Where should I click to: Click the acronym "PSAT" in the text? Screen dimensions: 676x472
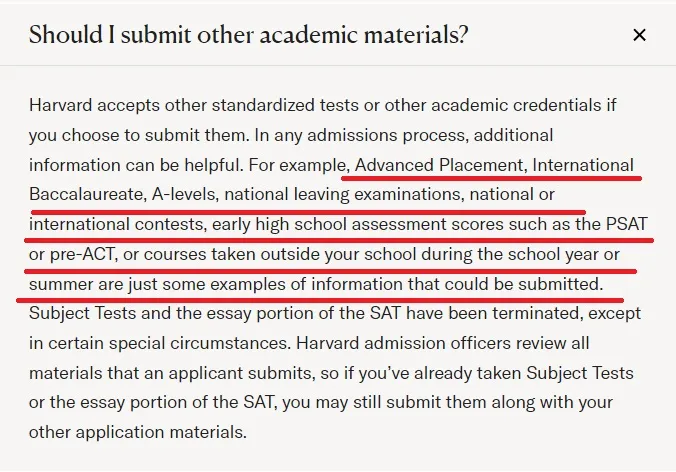[x=627, y=224]
